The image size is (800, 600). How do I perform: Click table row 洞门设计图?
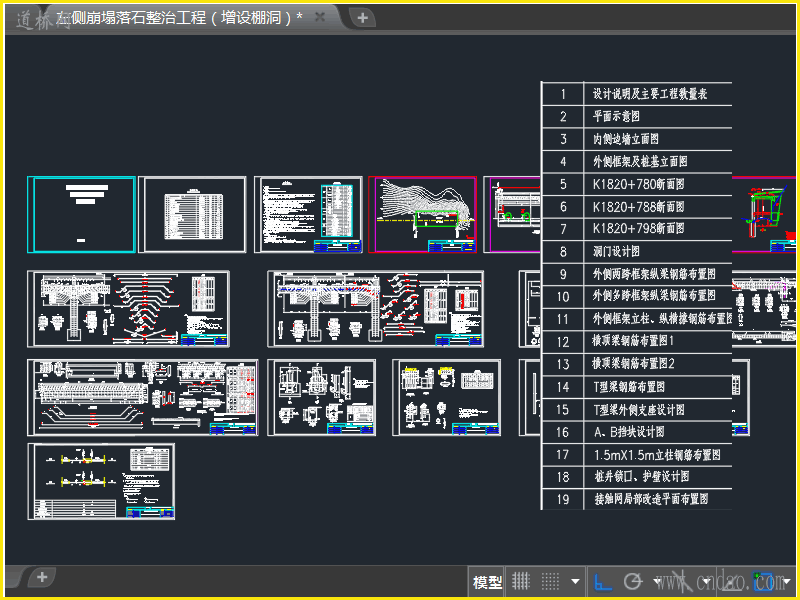[x=637, y=252]
